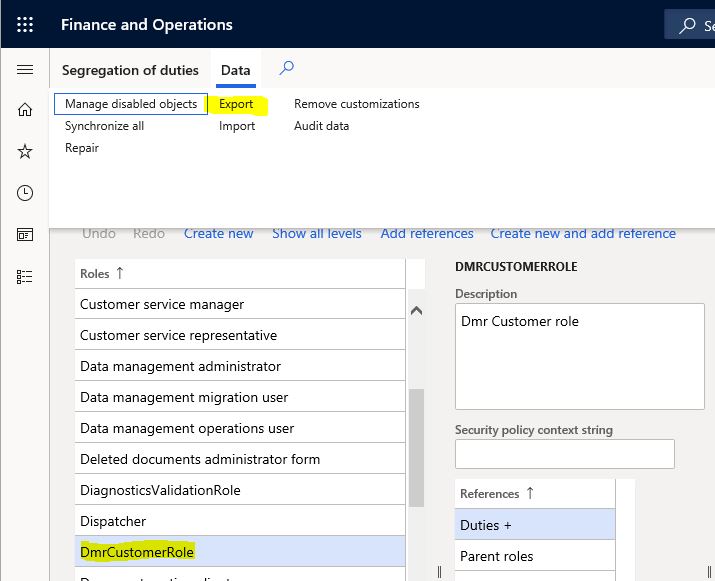The width and height of the screenshot is (715, 581).
Task: Select Data management operations user role
Action: tap(240, 428)
